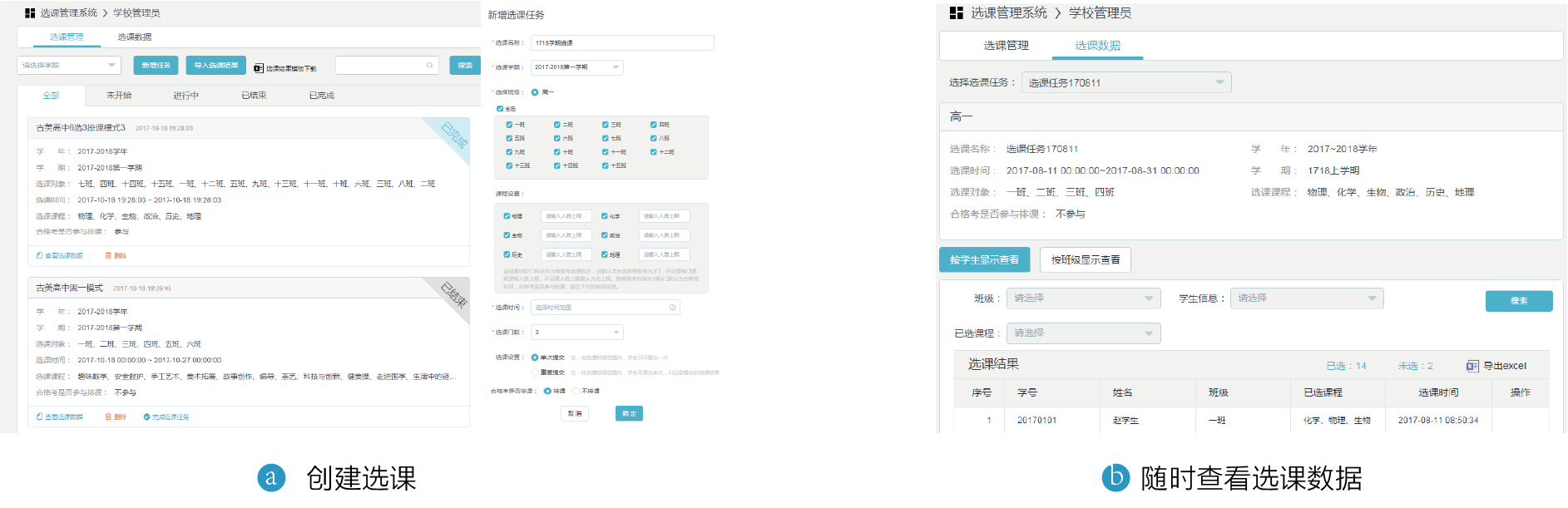Screen dimensions: 1568x508
Task: Open the 选择选课任务 dropdown showing 选课任务170811
Action: point(1125,82)
